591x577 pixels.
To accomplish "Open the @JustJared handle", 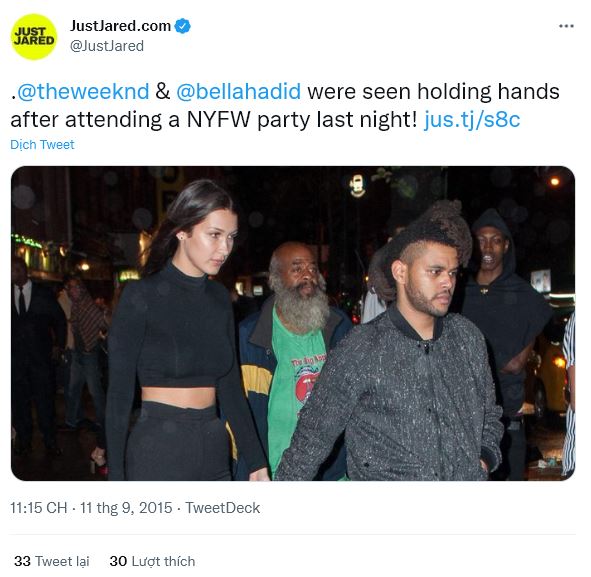I will click(x=107, y=46).
